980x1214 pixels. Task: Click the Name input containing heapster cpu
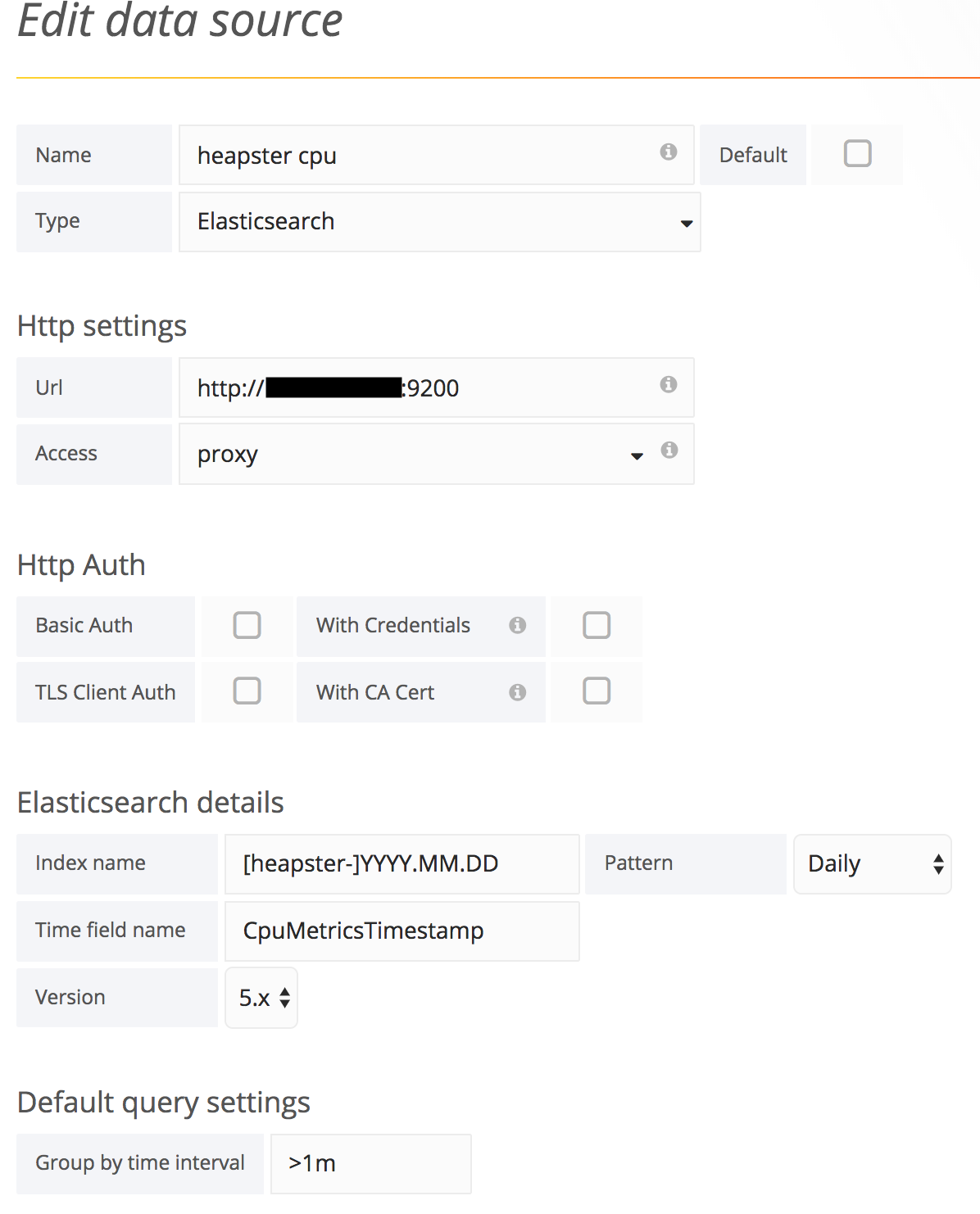pos(418,156)
